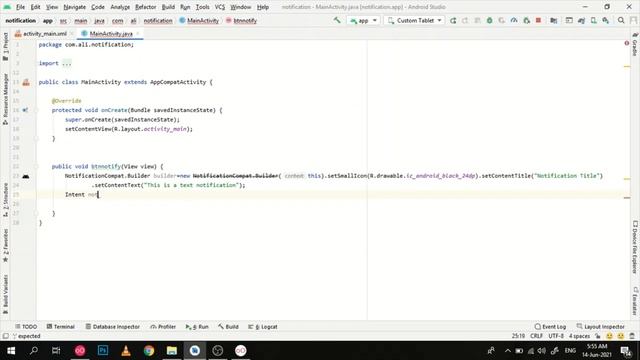Click the 25:19 cursor position in status bar

(x=518, y=336)
